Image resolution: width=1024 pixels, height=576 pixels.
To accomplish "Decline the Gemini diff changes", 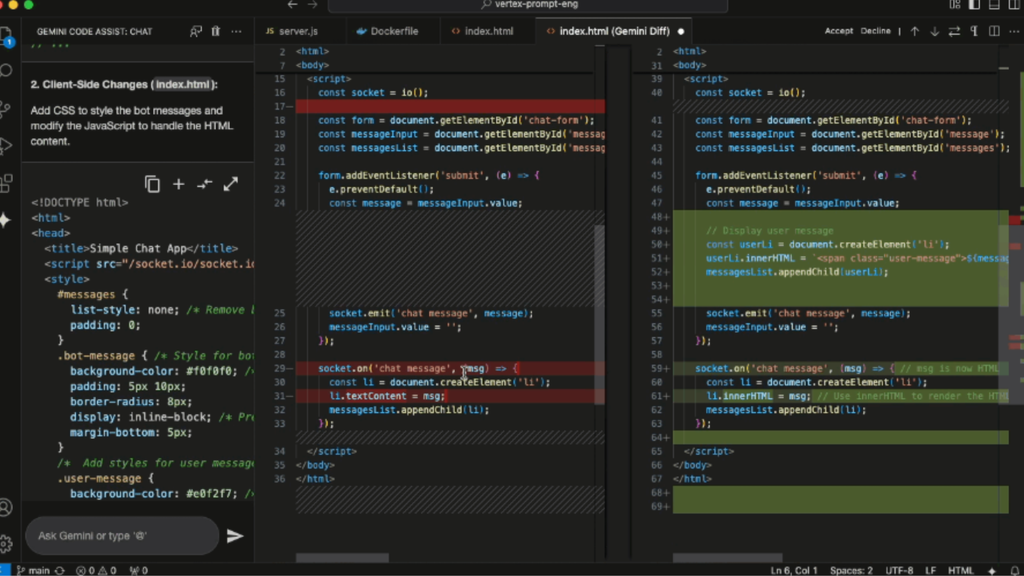I will pos(875,31).
